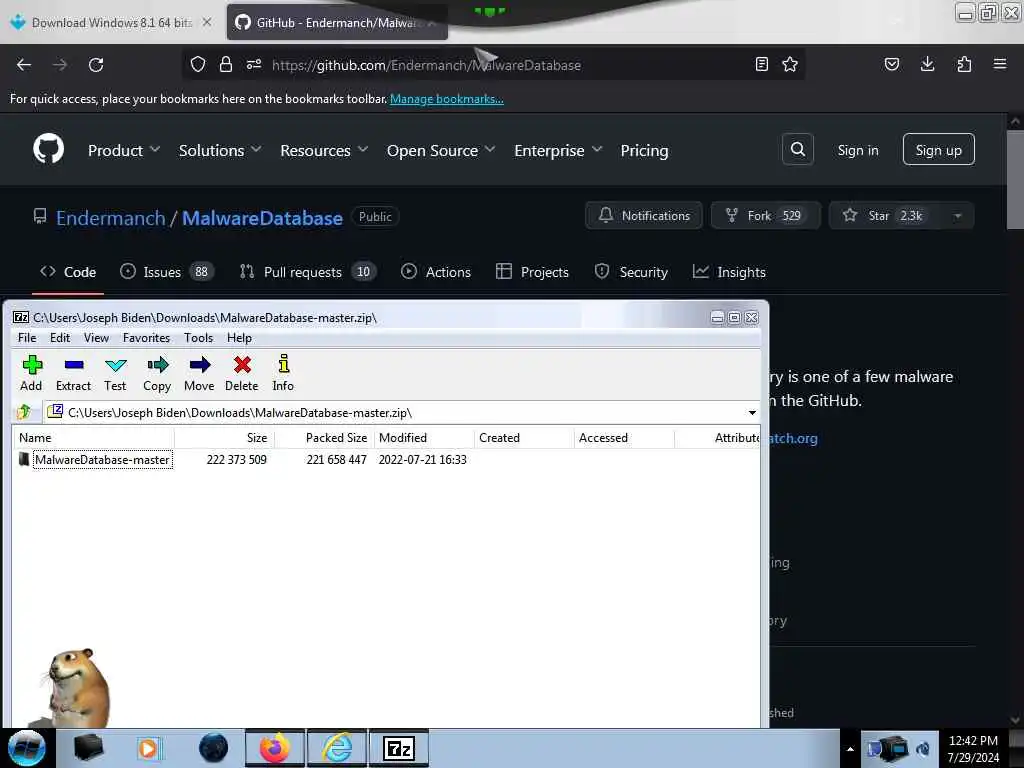Open 7-Zip Favorites menu
Image resolution: width=1024 pixels, height=768 pixels.
pyautogui.click(x=146, y=338)
